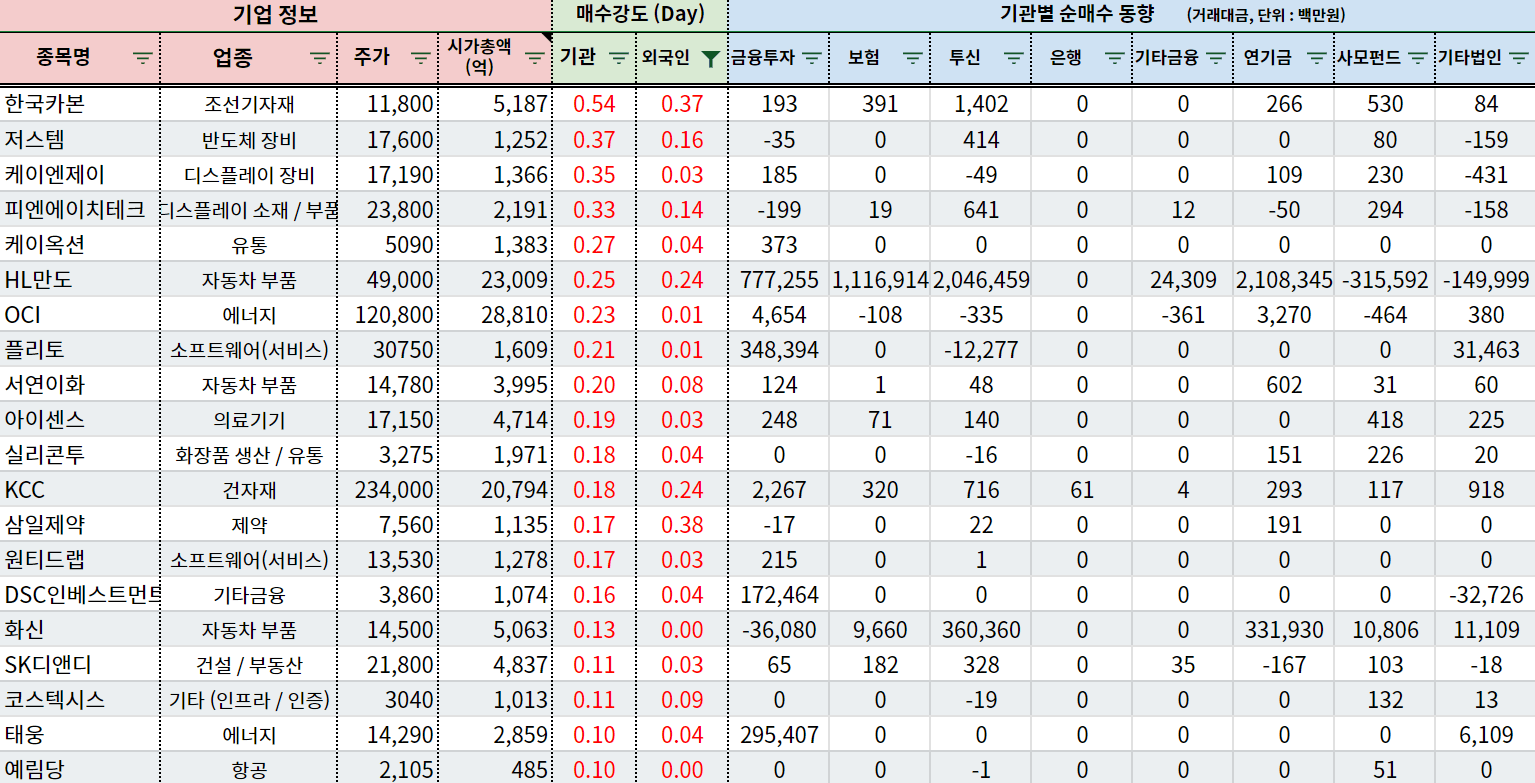Select the 코스텍시스 stock name cell
Image resolution: width=1535 pixels, height=783 pixels.
pos(80,699)
